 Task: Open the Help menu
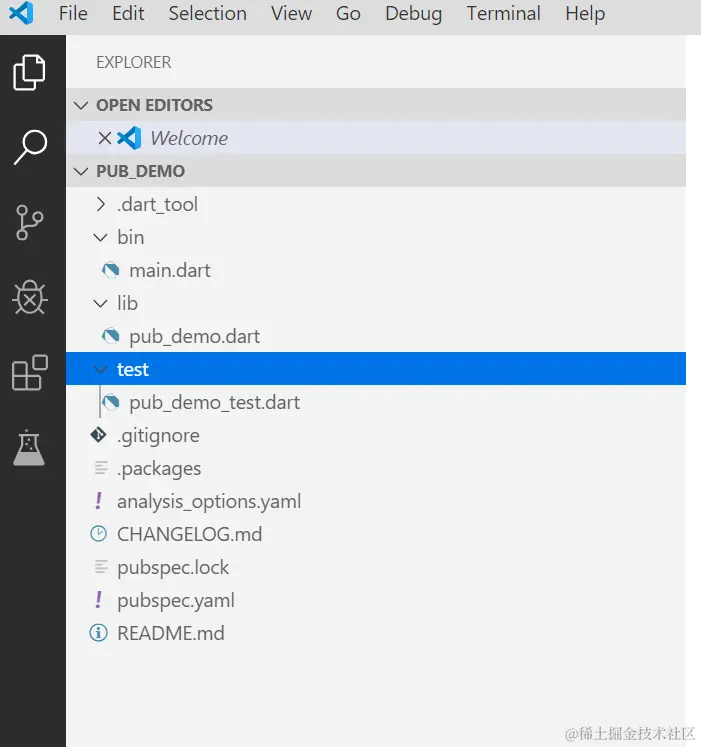point(585,13)
